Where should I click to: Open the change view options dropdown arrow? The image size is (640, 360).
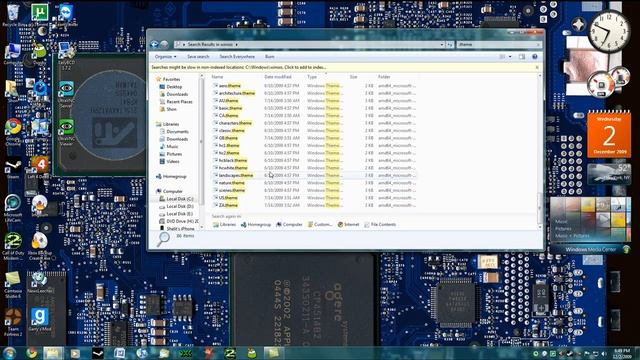point(510,57)
